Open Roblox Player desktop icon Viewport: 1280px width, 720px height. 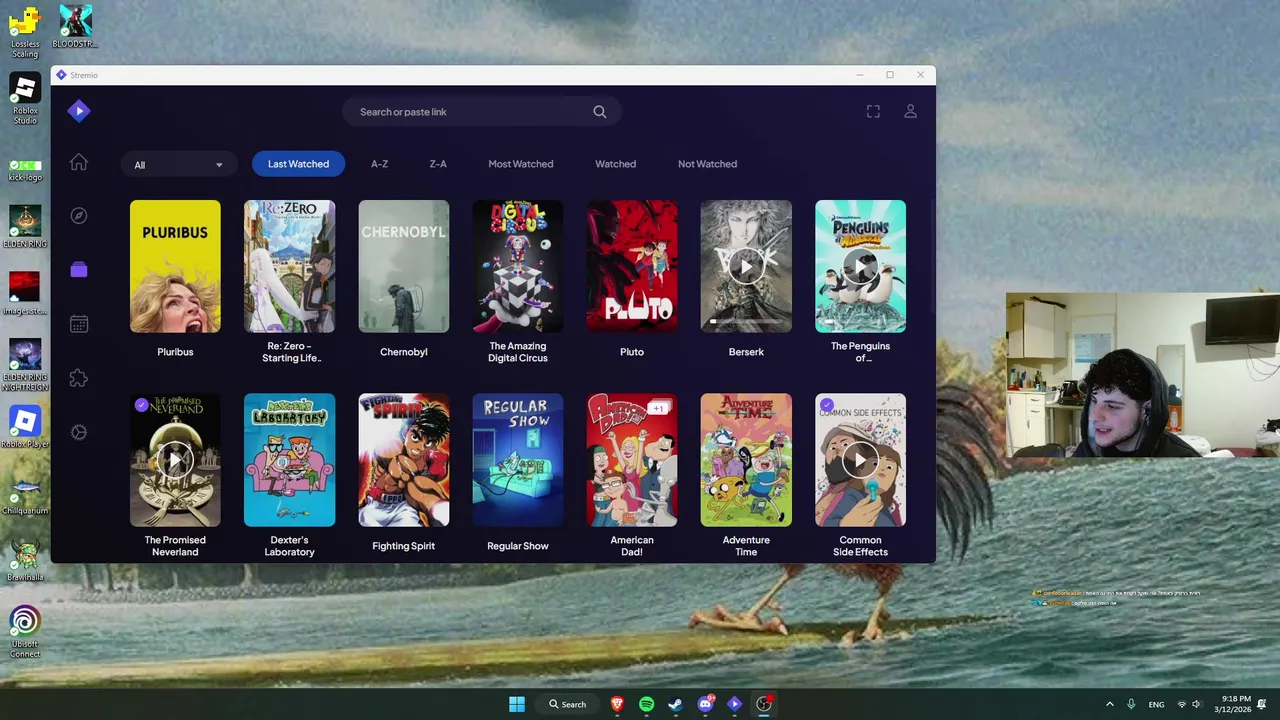point(25,428)
